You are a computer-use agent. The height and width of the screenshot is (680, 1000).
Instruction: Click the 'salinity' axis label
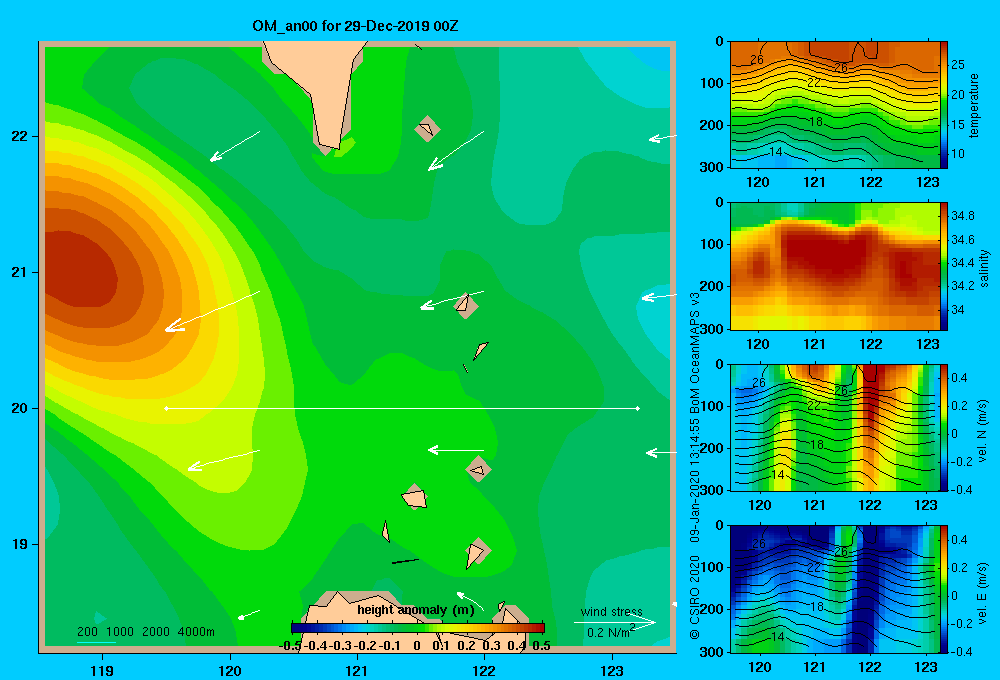click(984, 268)
